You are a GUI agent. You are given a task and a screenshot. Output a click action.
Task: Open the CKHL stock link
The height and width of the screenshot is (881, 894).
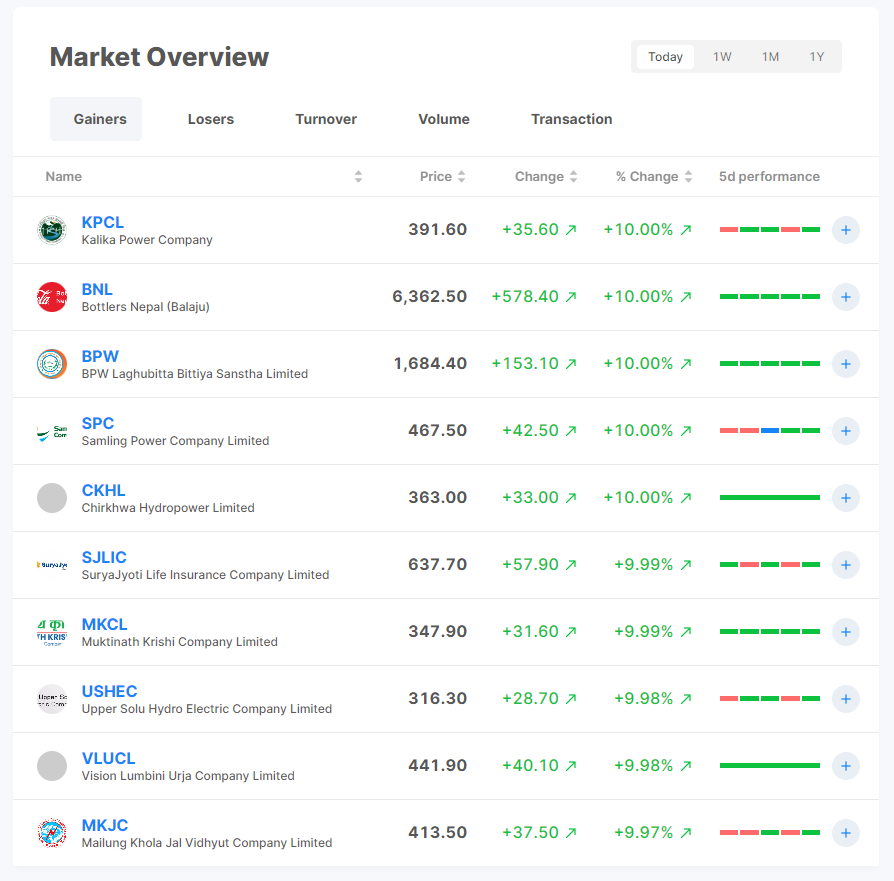103,490
